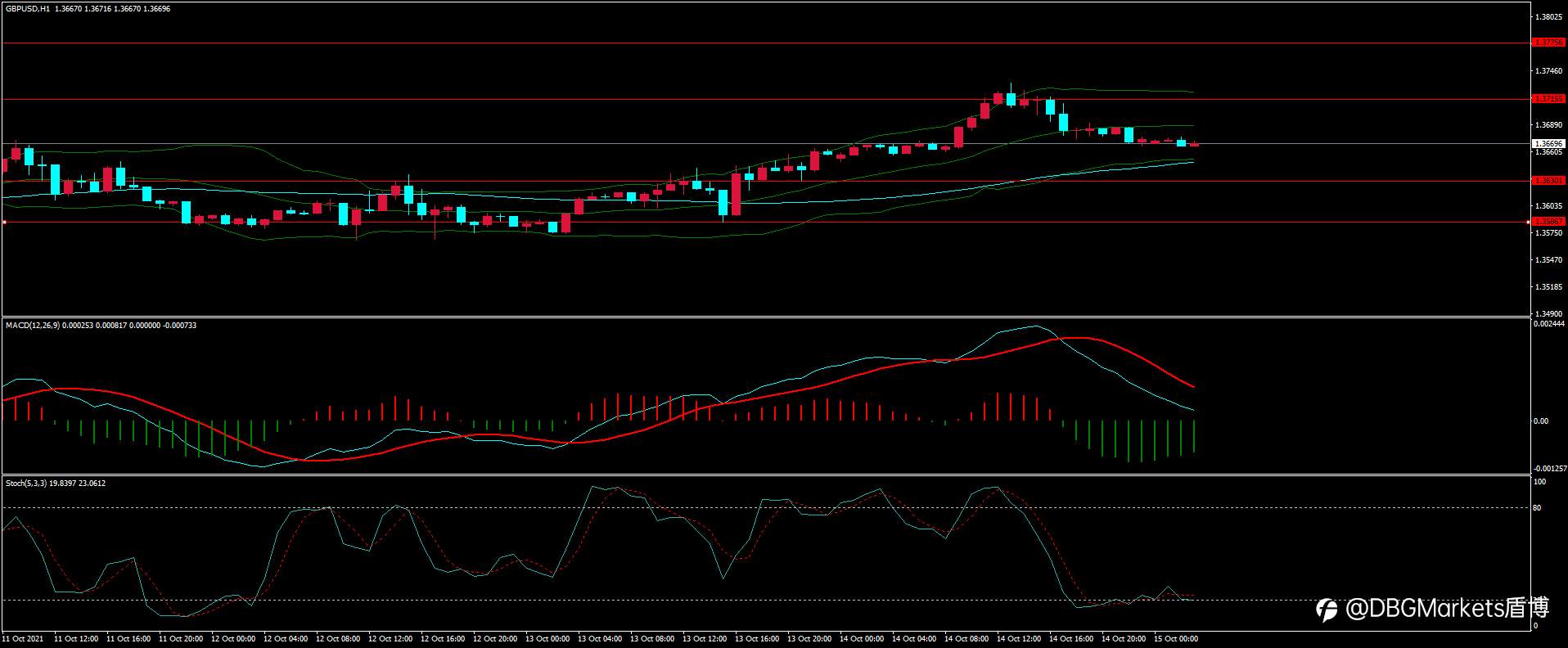Click the 1.34900 price scale value

click(1549, 314)
